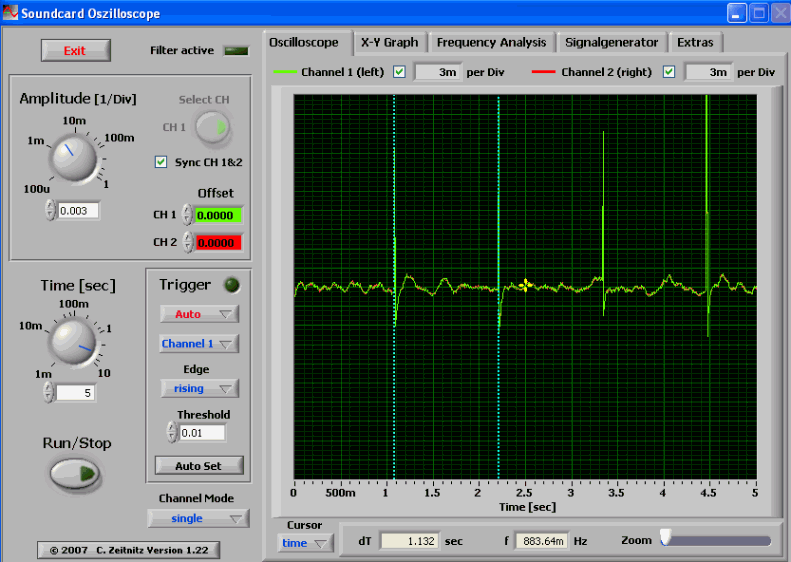Viewport: 791px width, 562px height.
Task: Click the time value field showing 5
Action: click(76, 393)
